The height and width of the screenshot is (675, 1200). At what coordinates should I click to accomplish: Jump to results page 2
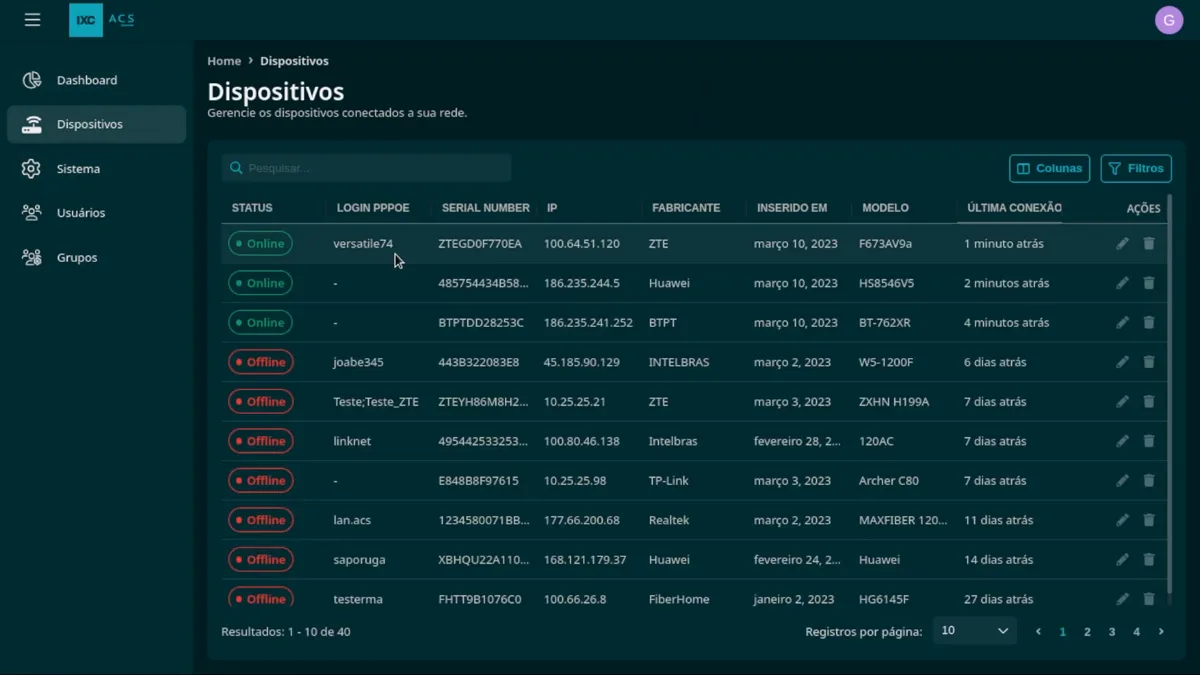pyautogui.click(x=1087, y=632)
